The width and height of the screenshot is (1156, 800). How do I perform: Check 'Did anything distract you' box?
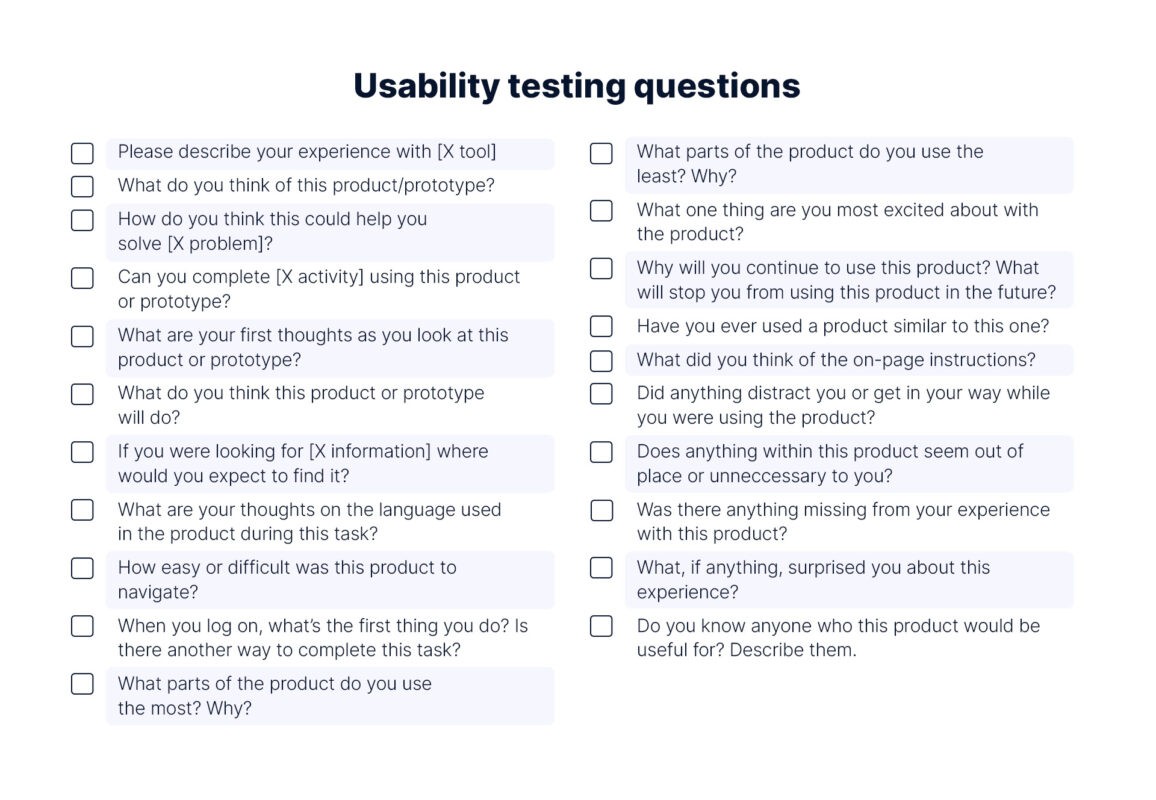click(x=601, y=394)
